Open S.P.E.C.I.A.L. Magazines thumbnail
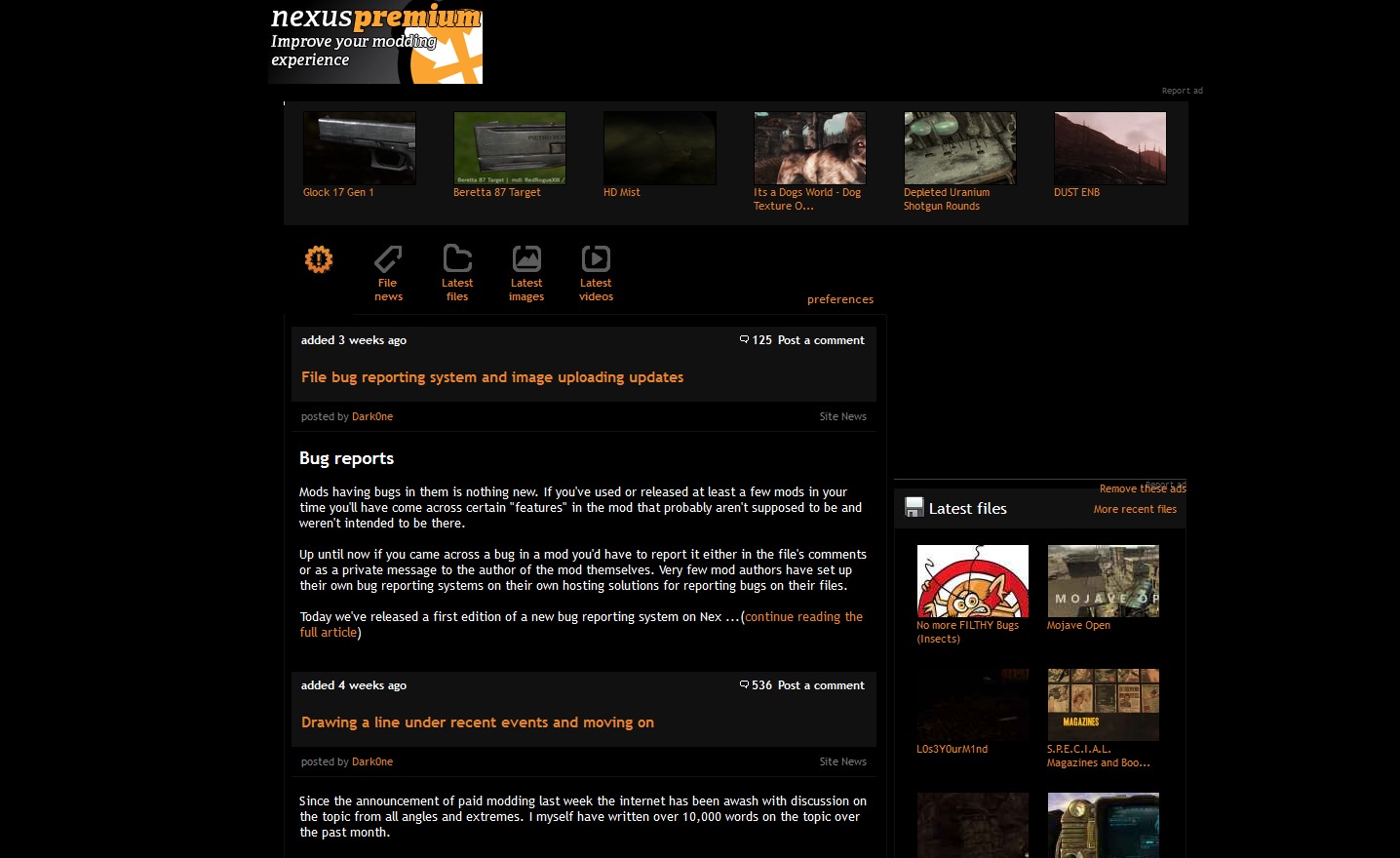The image size is (1400, 858). pyautogui.click(x=1104, y=705)
